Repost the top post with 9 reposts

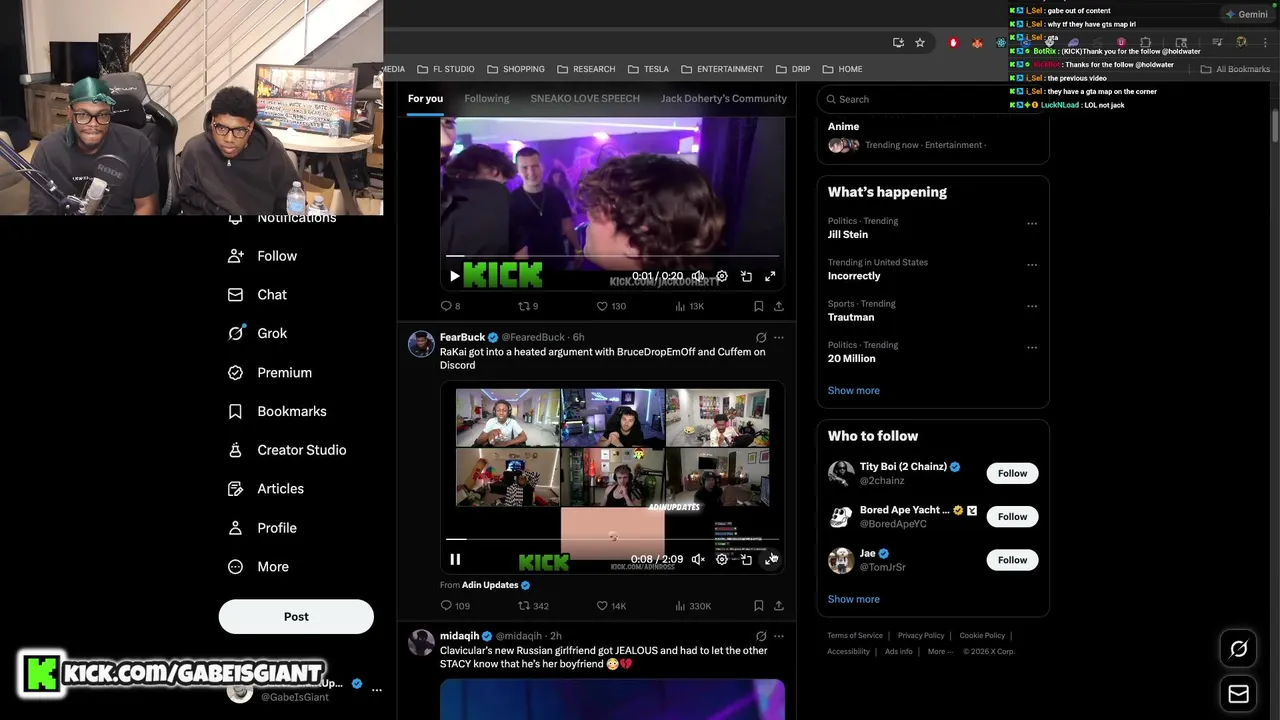coord(528,306)
